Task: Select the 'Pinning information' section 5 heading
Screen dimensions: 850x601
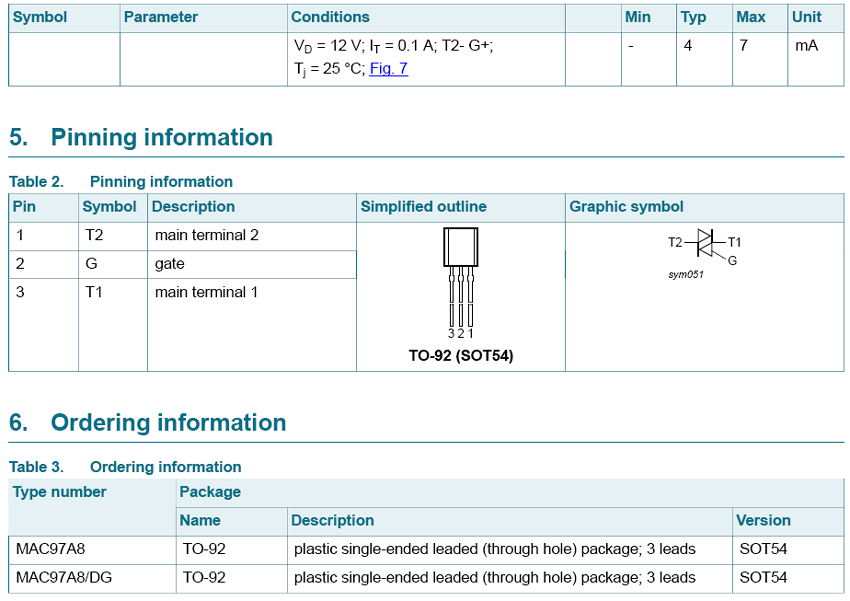Action: click(x=161, y=138)
